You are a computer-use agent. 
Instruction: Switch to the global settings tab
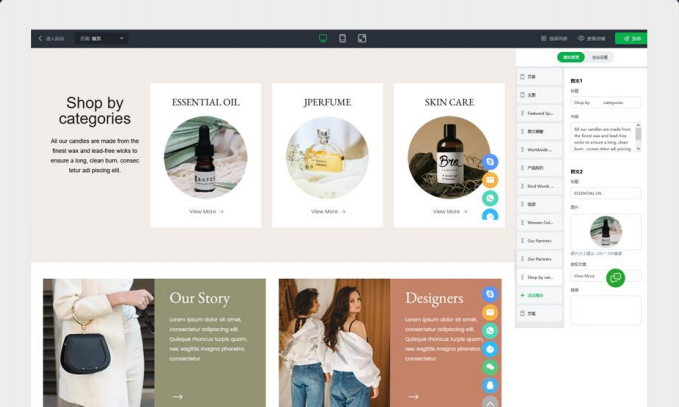(600, 58)
